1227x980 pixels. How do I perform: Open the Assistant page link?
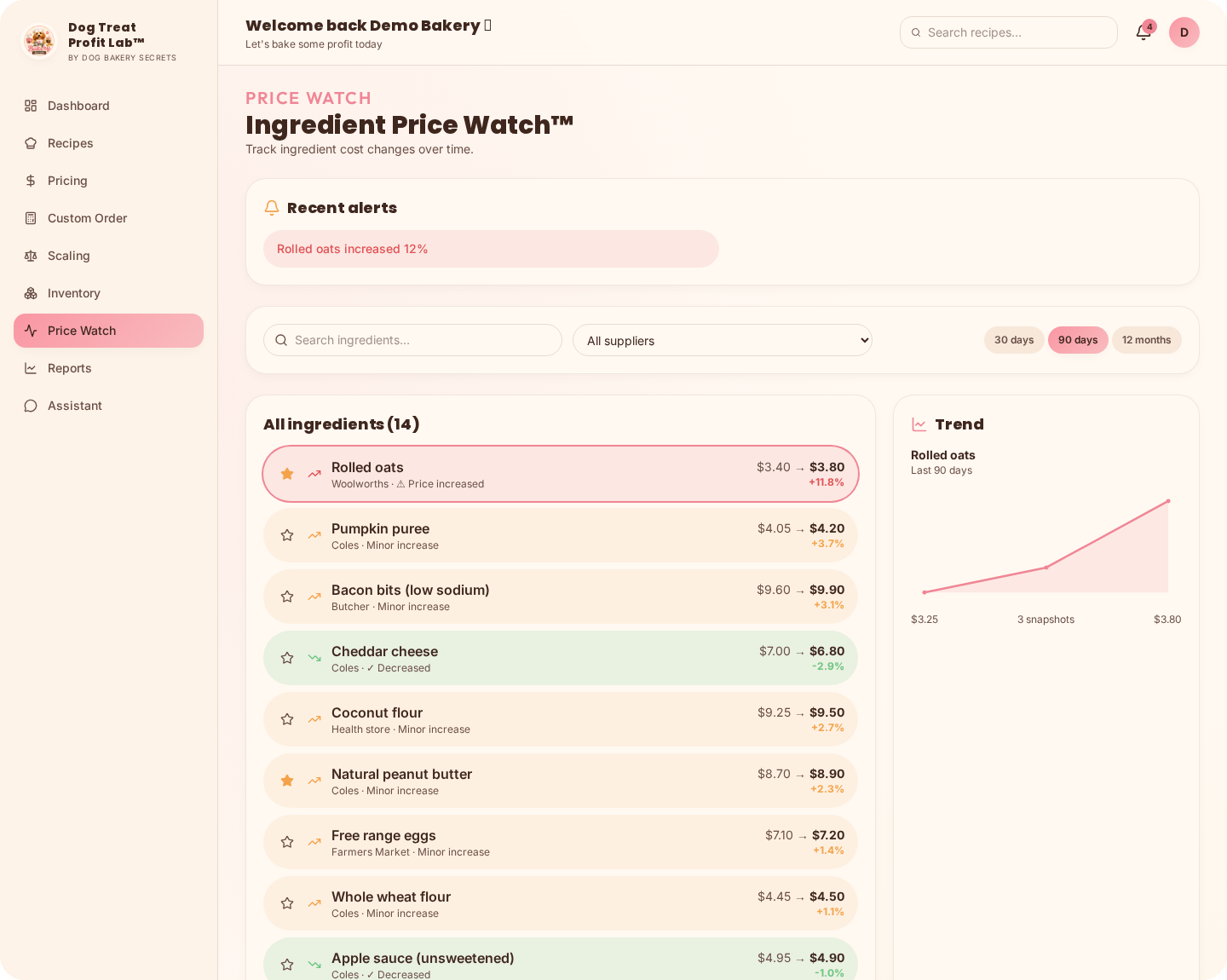108,406
